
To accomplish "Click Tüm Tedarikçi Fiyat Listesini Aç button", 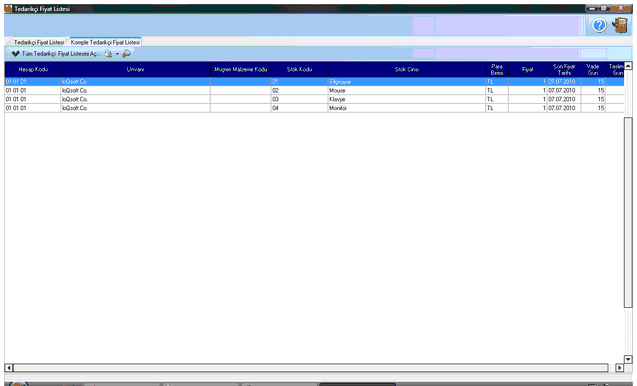I will [x=56, y=54].
